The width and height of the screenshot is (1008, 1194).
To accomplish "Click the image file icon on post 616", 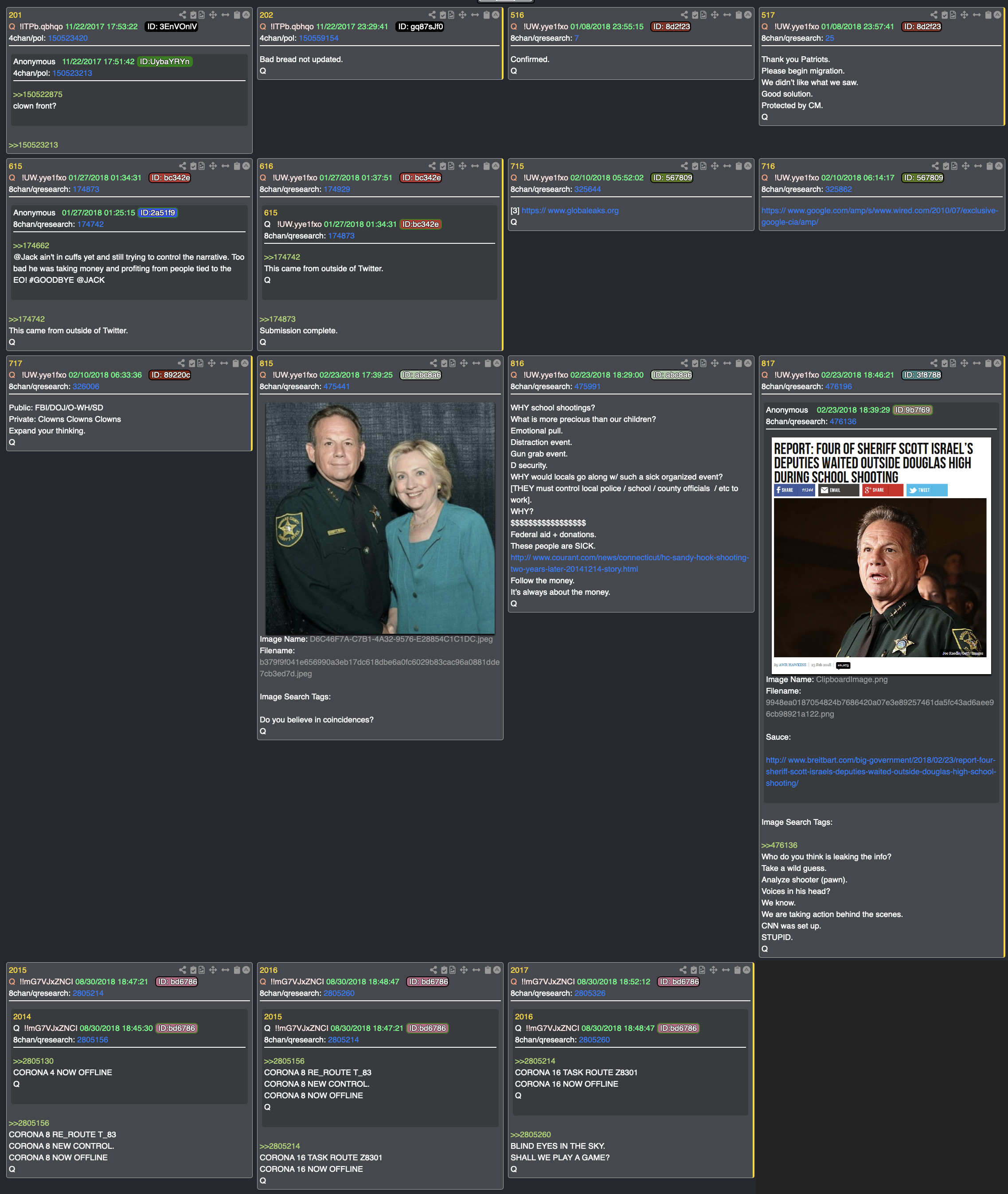I will (x=451, y=166).
